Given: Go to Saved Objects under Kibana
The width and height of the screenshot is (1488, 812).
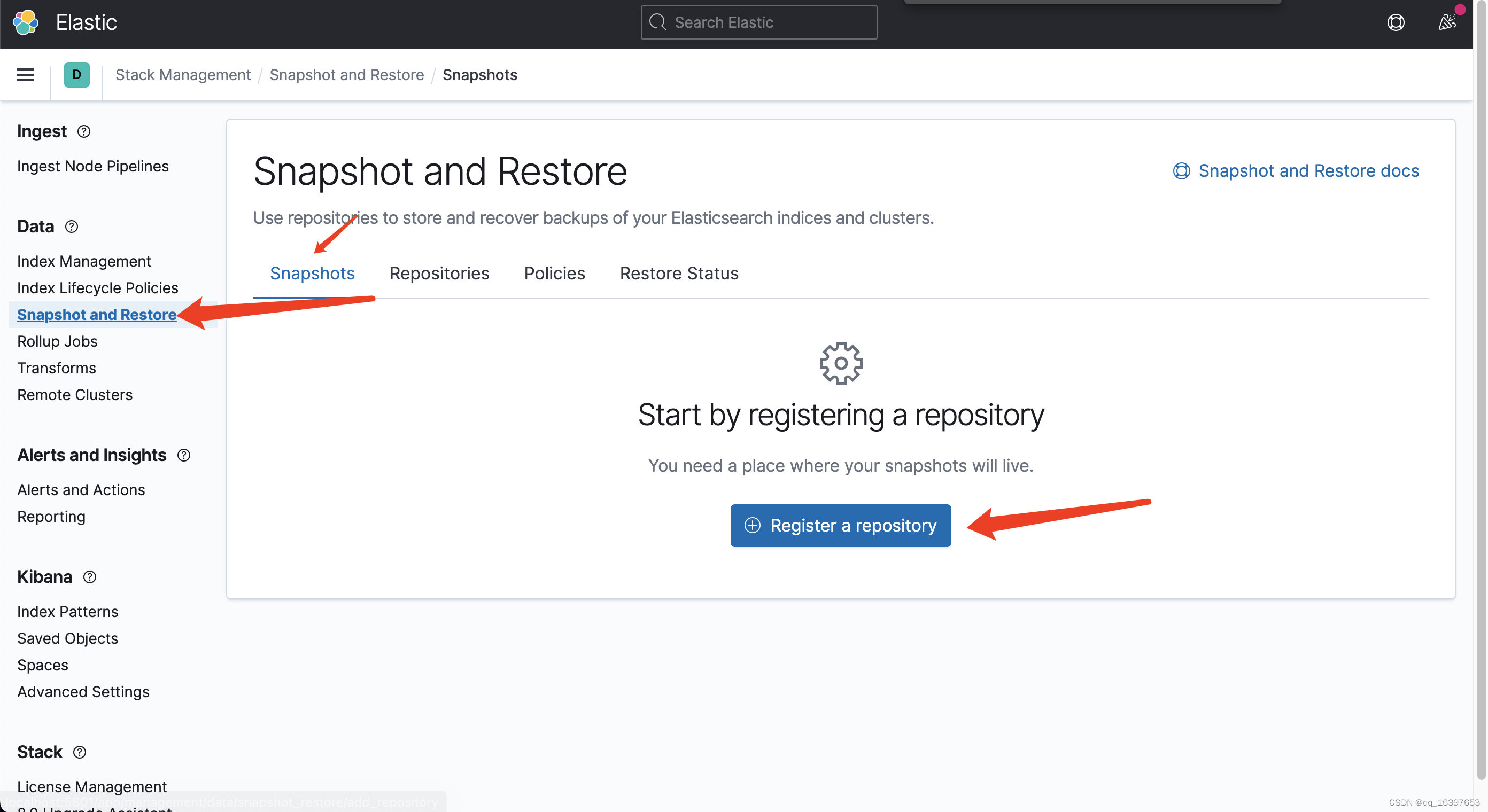Looking at the screenshot, I should pyautogui.click(x=67, y=638).
